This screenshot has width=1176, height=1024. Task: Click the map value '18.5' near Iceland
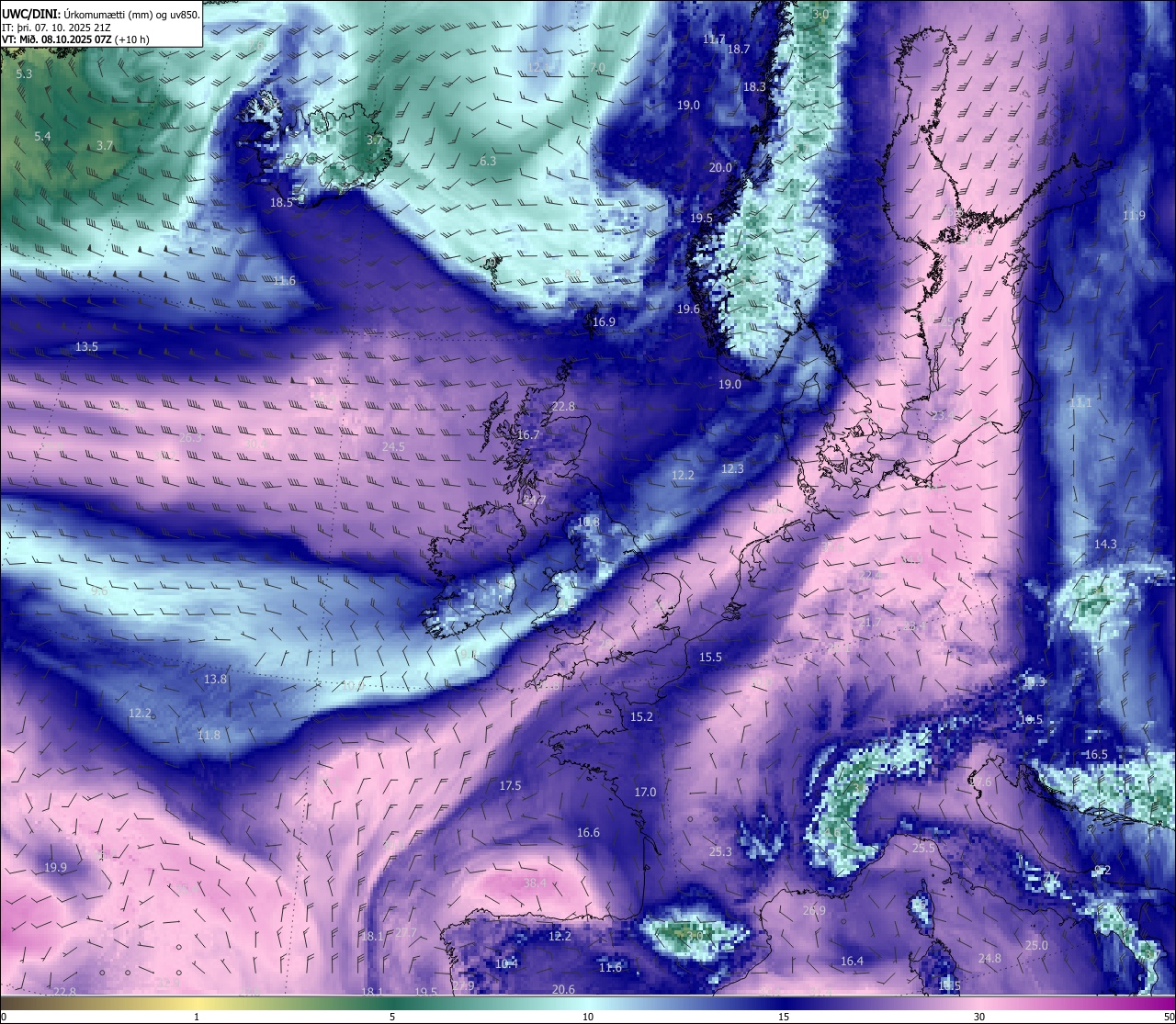click(281, 203)
